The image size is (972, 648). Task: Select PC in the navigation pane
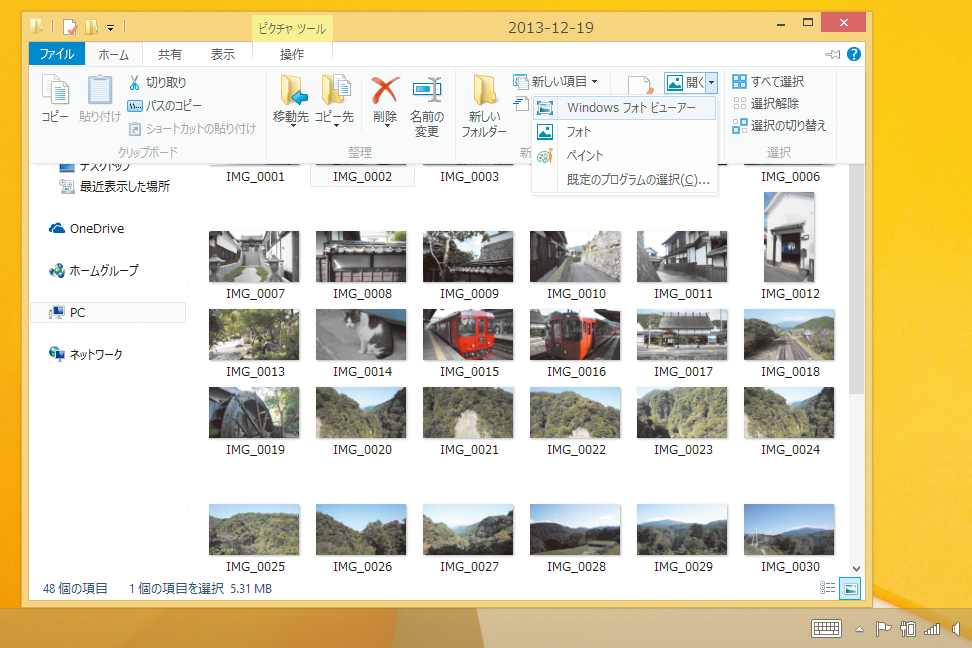tap(108, 313)
